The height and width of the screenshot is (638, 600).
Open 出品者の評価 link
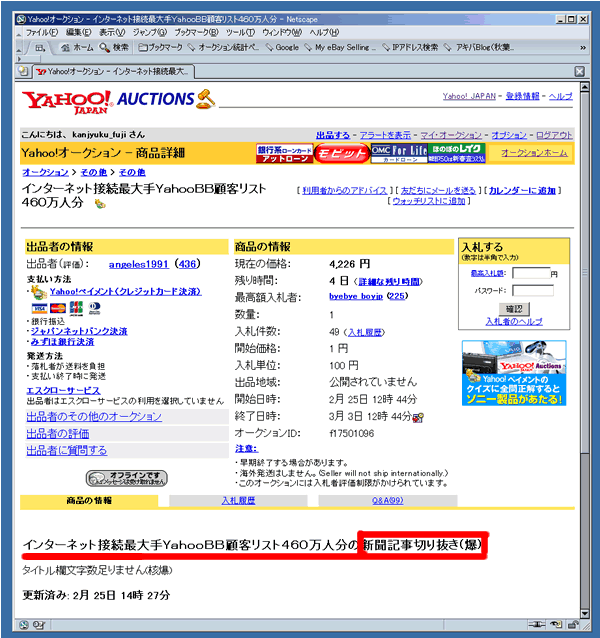pos(58,434)
